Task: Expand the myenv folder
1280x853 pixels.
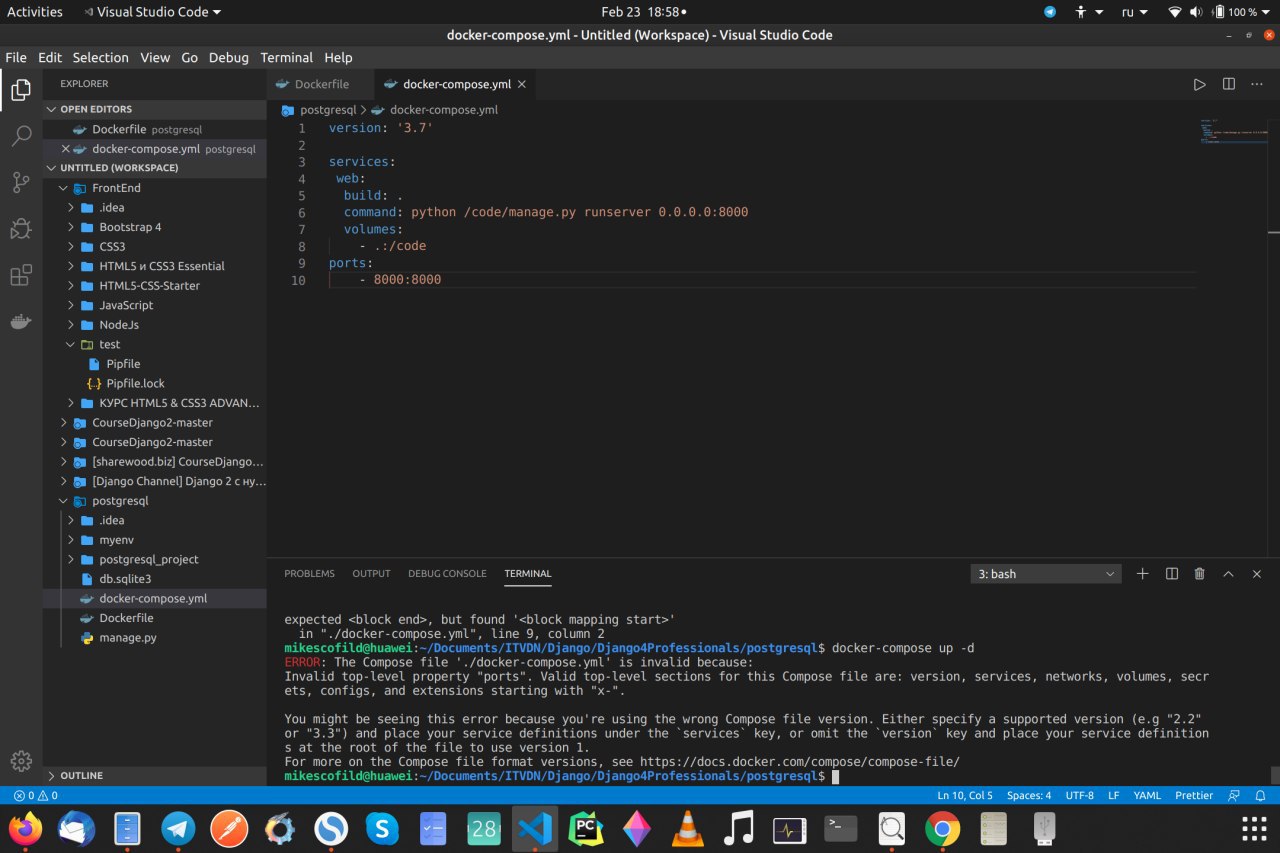Action: [155, 540]
